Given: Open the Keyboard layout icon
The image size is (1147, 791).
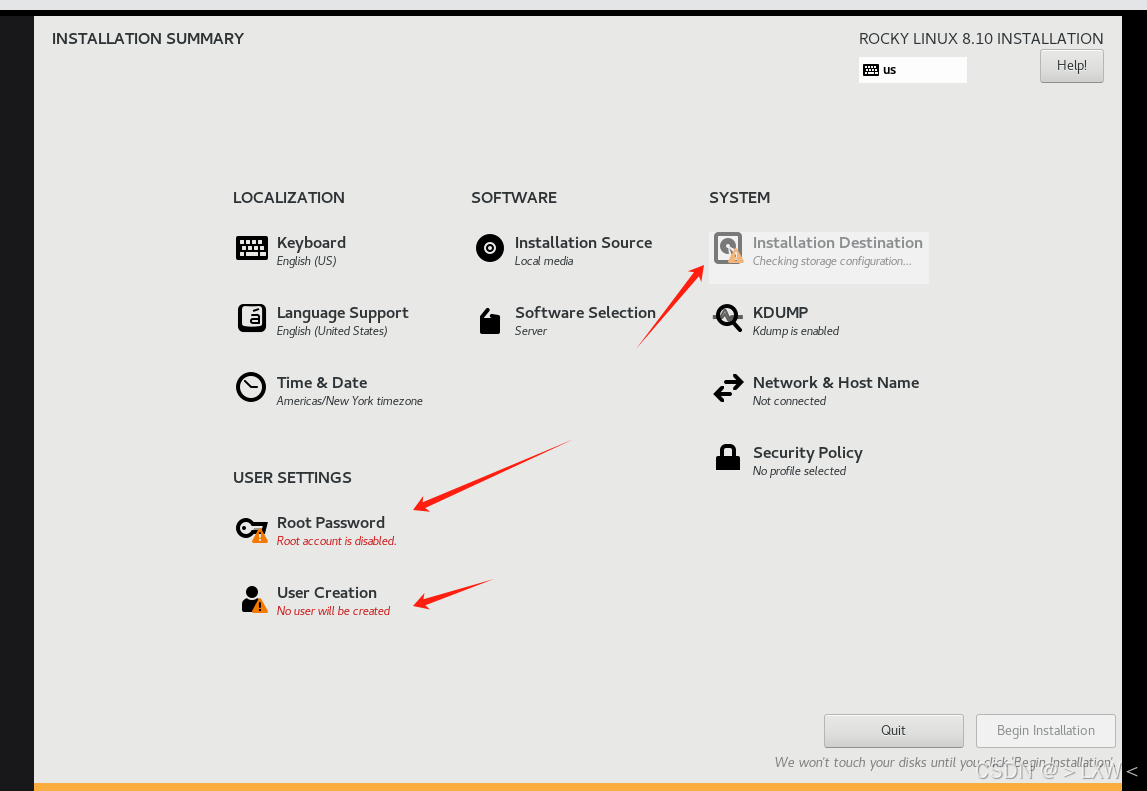Looking at the screenshot, I should [x=252, y=248].
